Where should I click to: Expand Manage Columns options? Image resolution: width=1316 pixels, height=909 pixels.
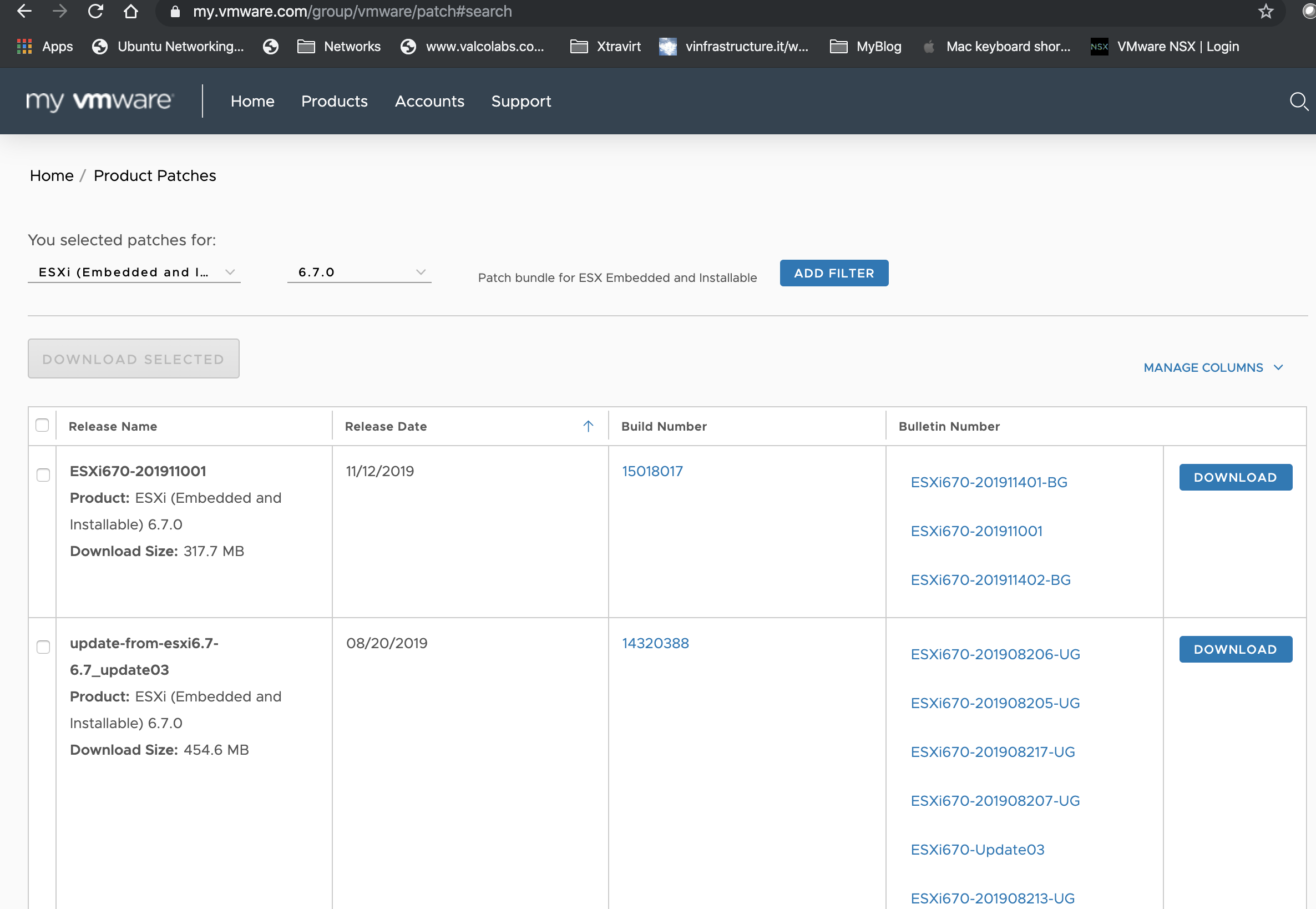[1212, 367]
